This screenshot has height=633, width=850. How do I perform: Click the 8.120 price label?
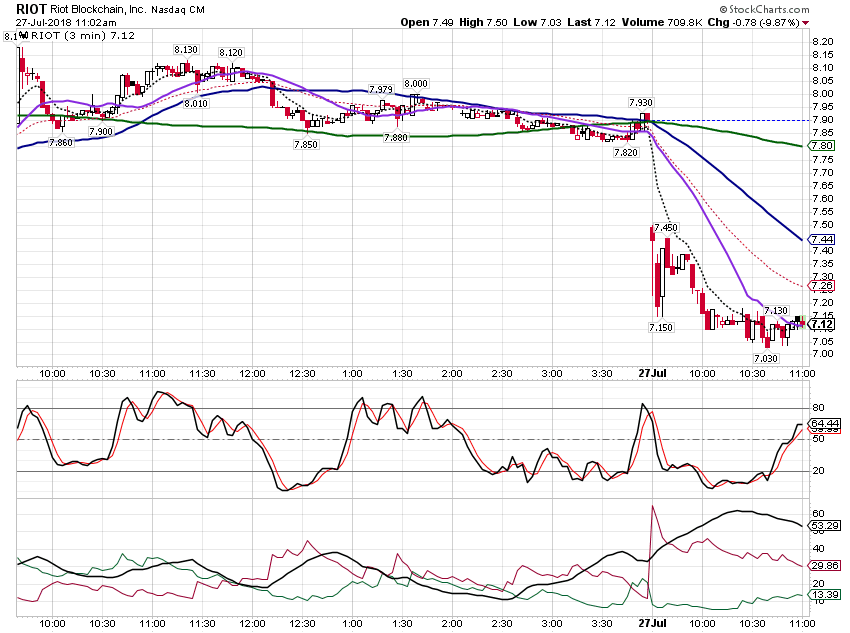pos(231,53)
